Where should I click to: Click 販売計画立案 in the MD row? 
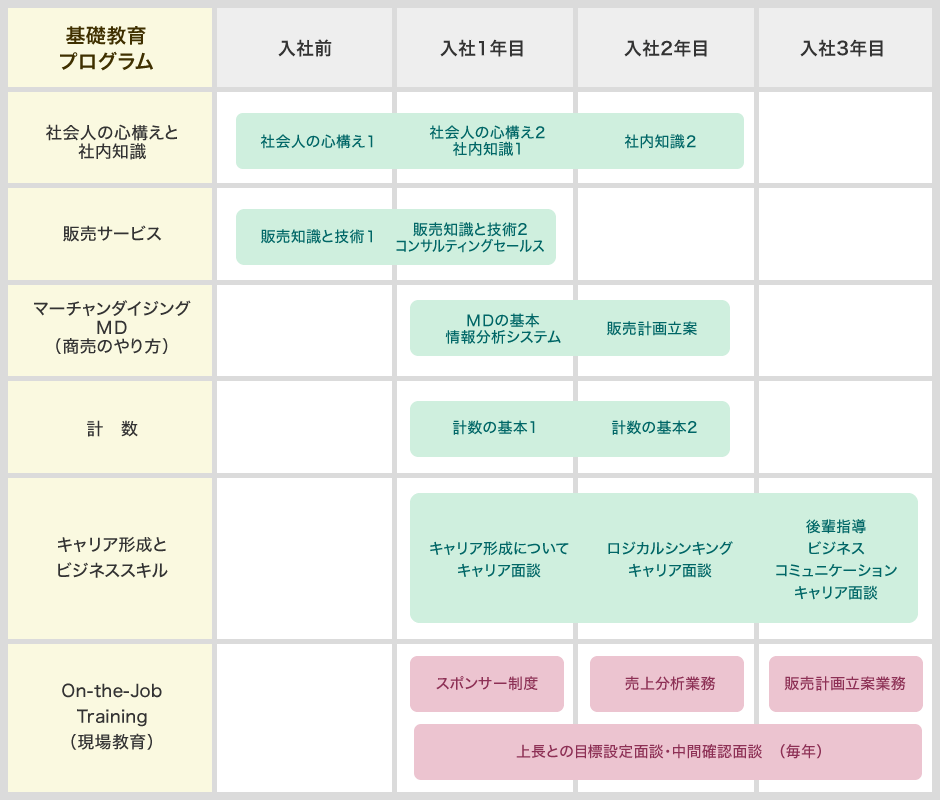(651, 328)
